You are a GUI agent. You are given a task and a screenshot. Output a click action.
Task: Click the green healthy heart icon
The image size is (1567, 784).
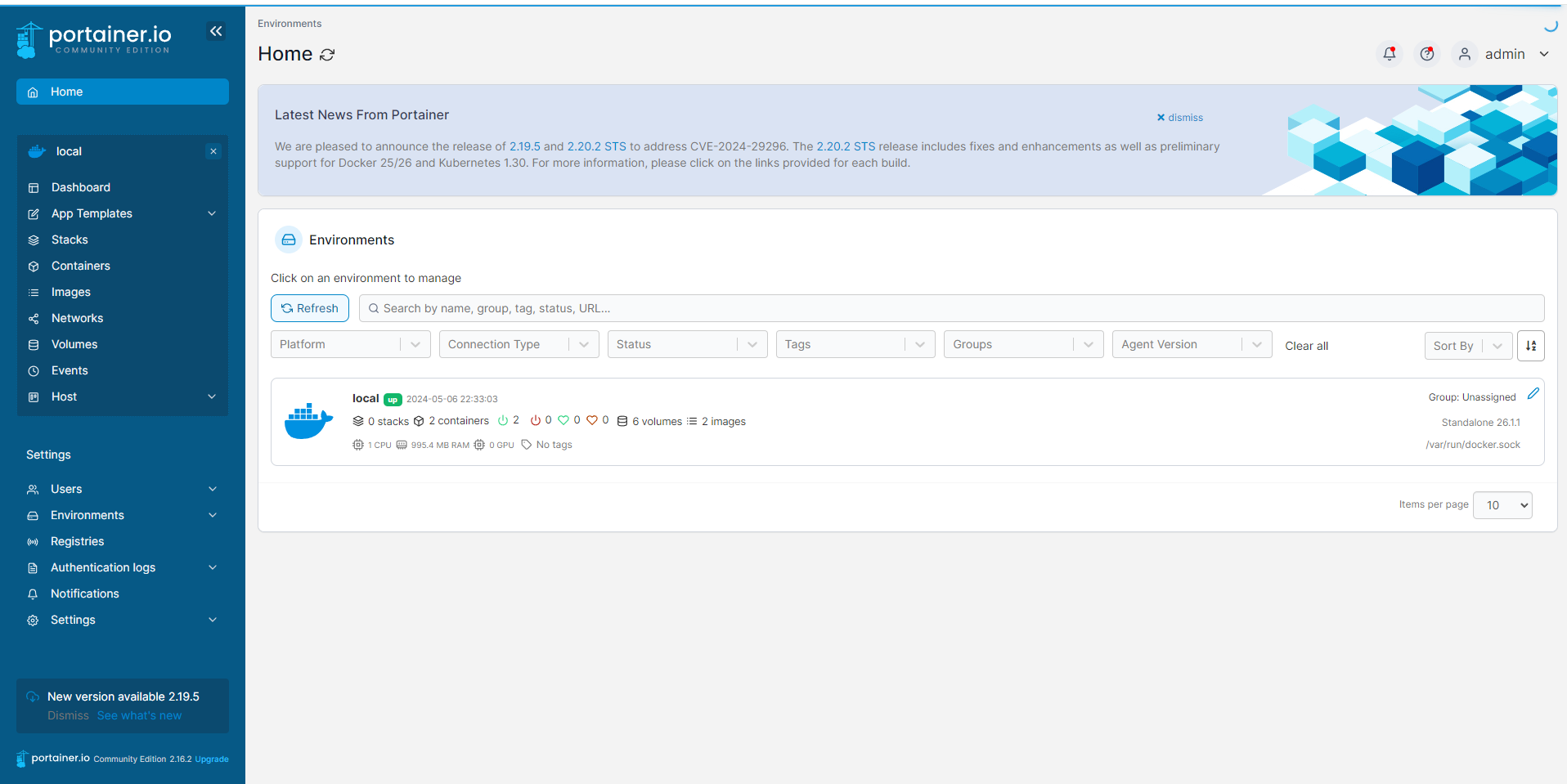click(x=563, y=420)
